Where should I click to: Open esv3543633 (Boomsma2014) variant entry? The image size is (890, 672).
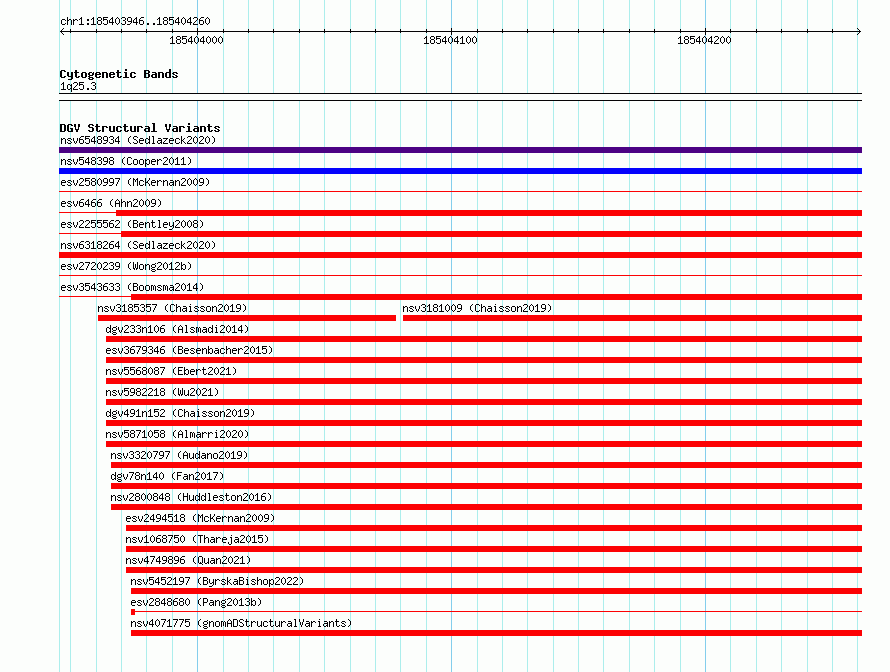pos(132,287)
